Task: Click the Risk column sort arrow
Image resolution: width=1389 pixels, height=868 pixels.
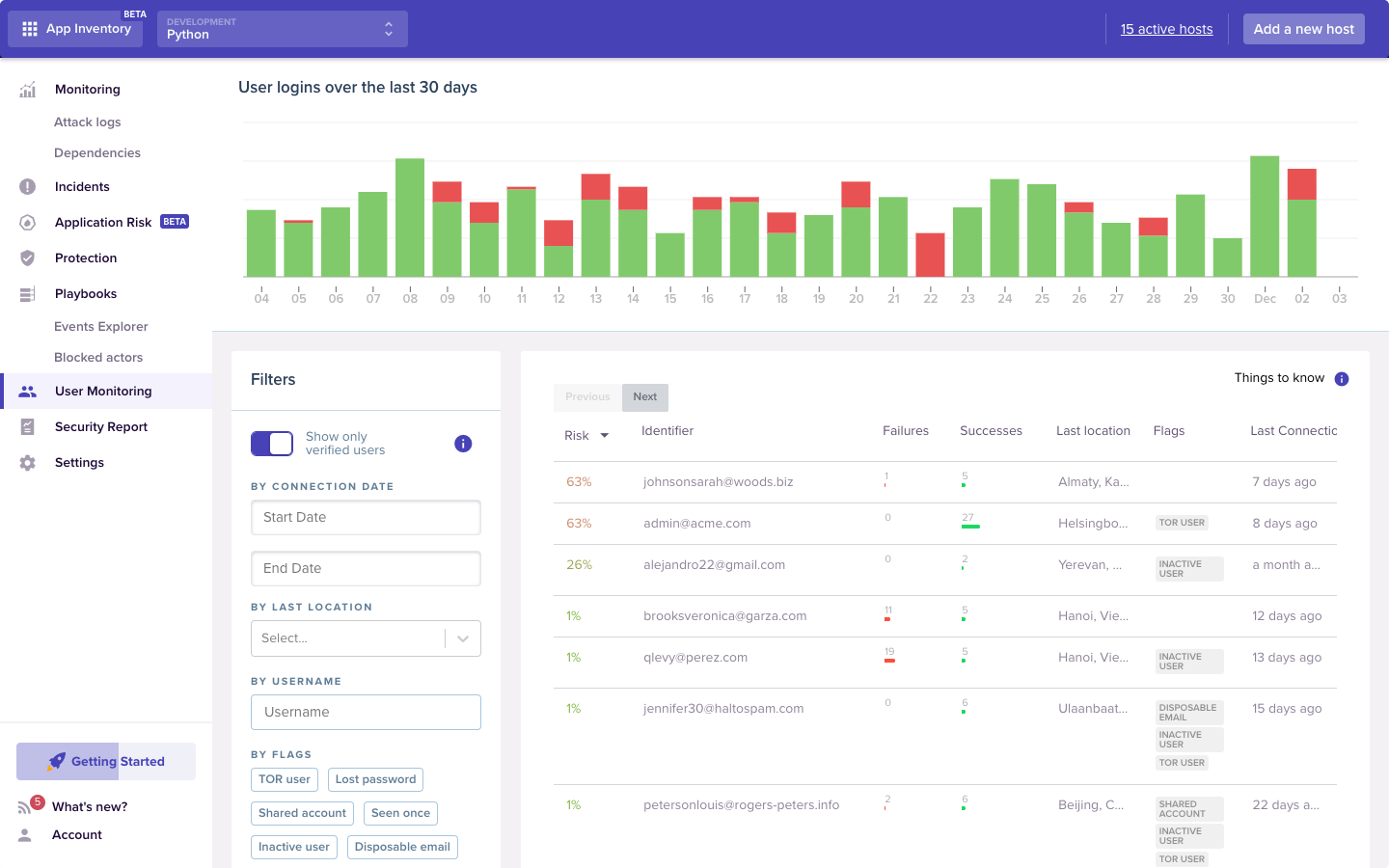Action: click(605, 436)
